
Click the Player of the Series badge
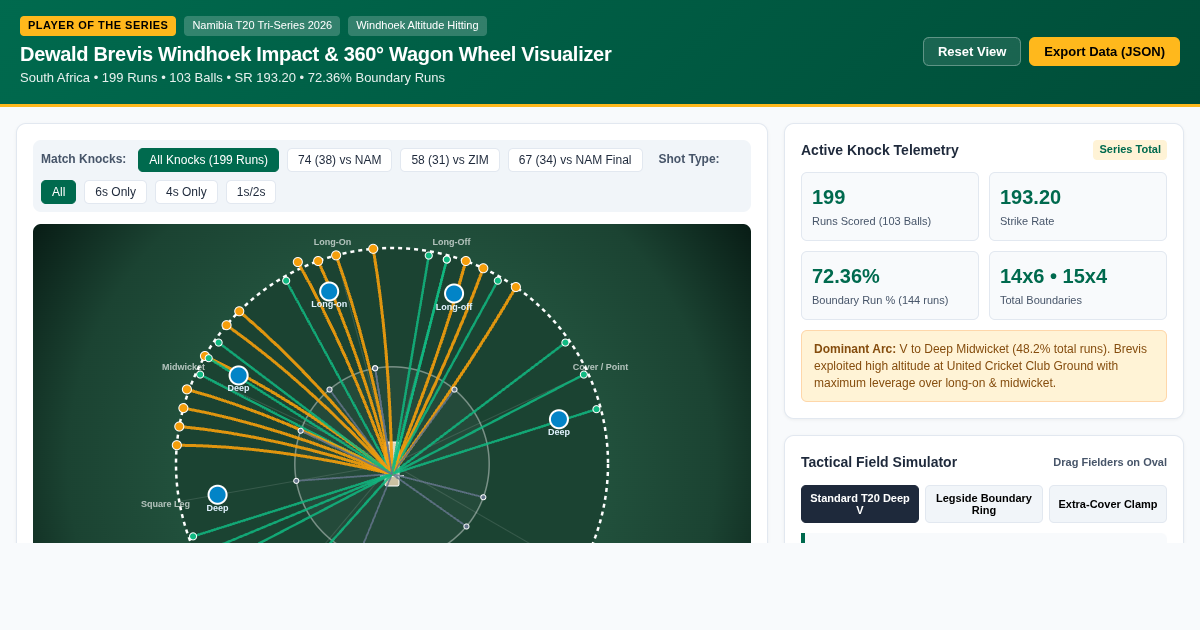[x=98, y=26]
